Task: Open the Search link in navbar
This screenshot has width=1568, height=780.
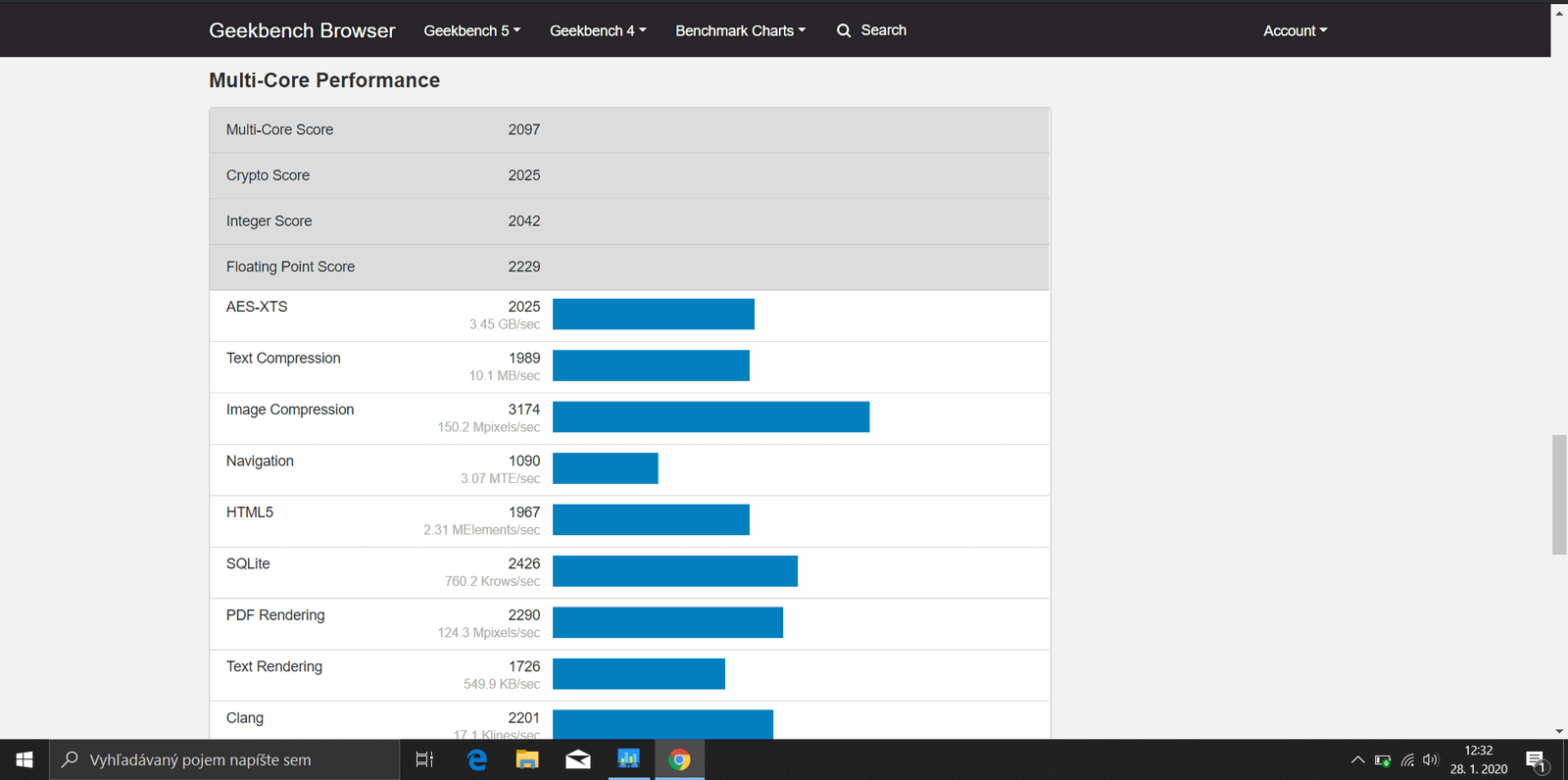Action: [x=883, y=30]
